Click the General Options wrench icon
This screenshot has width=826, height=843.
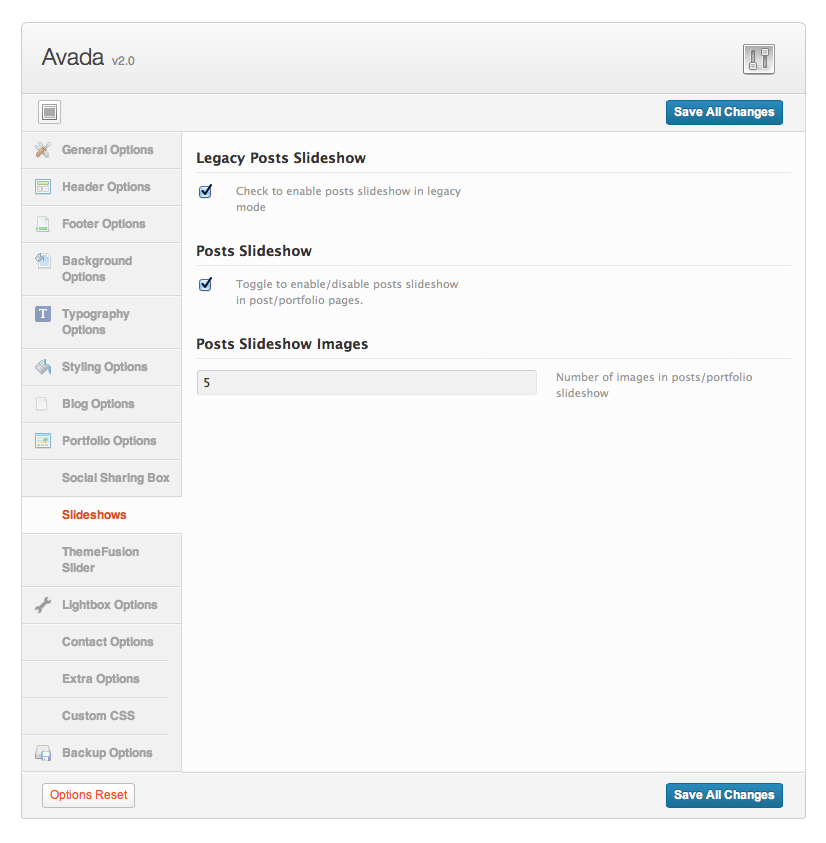[42, 150]
